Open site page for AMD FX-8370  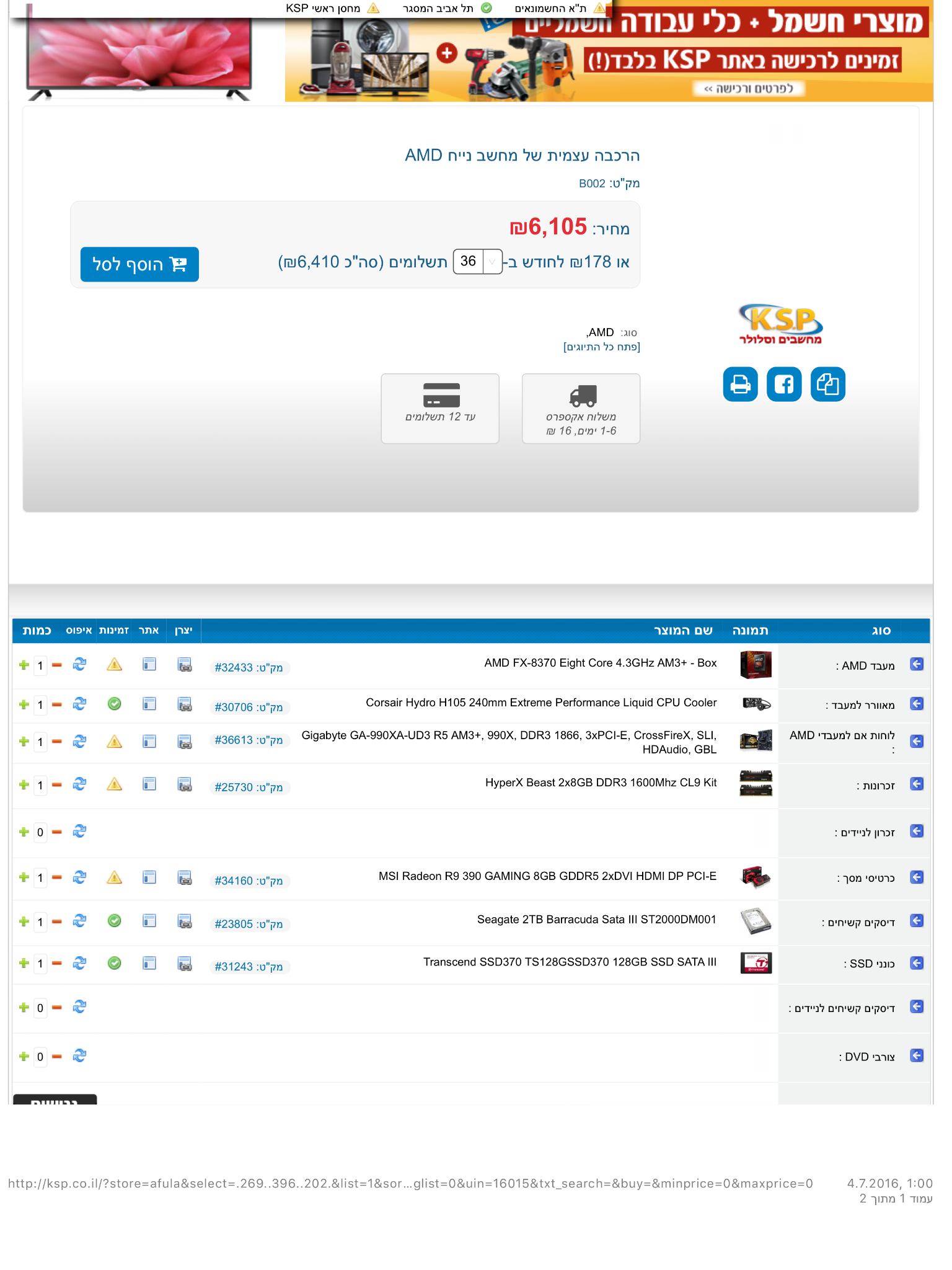pos(149,664)
